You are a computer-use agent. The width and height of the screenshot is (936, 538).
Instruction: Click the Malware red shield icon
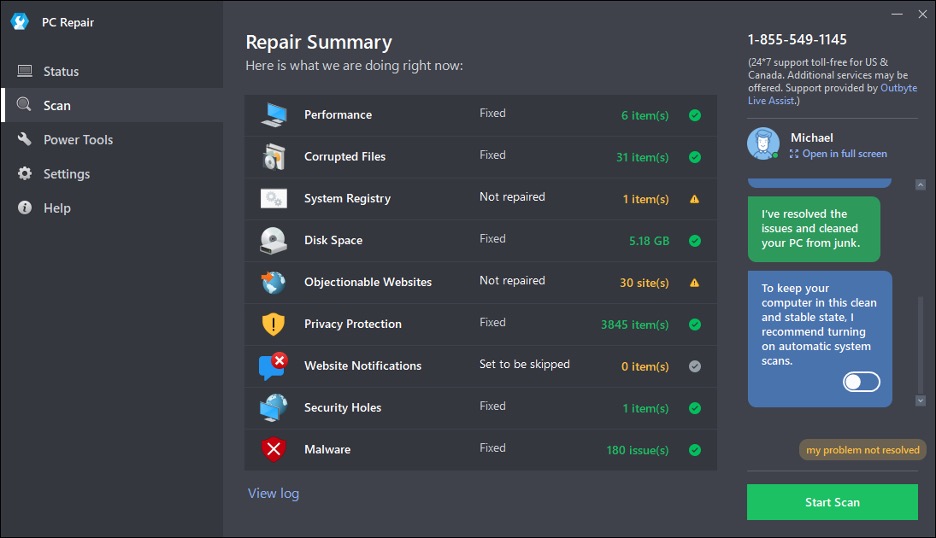tap(274, 450)
